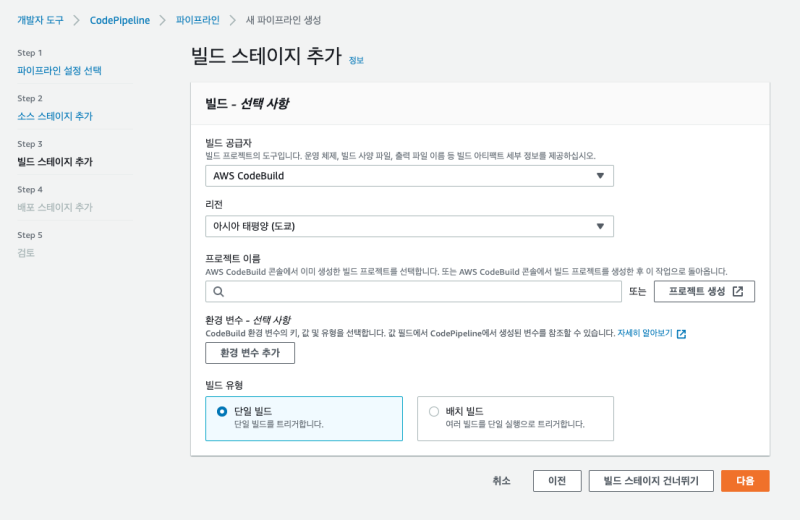Cancel pipeline creation with 취소
This screenshot has height=520, width=800.
pyautogui.click(x=502, y=481)
